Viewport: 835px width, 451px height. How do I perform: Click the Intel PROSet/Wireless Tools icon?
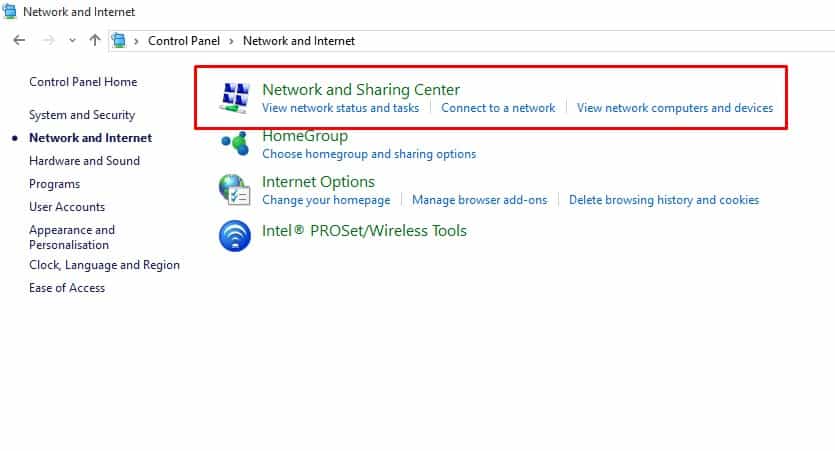(233, 235)
